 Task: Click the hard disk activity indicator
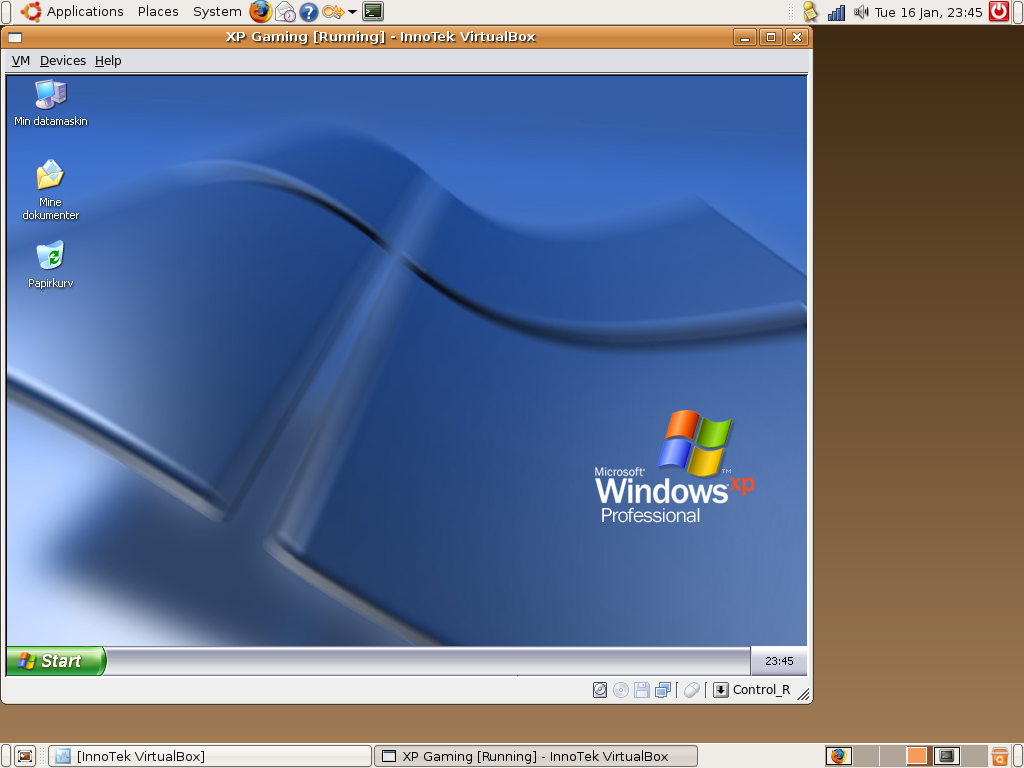(600, 690)
